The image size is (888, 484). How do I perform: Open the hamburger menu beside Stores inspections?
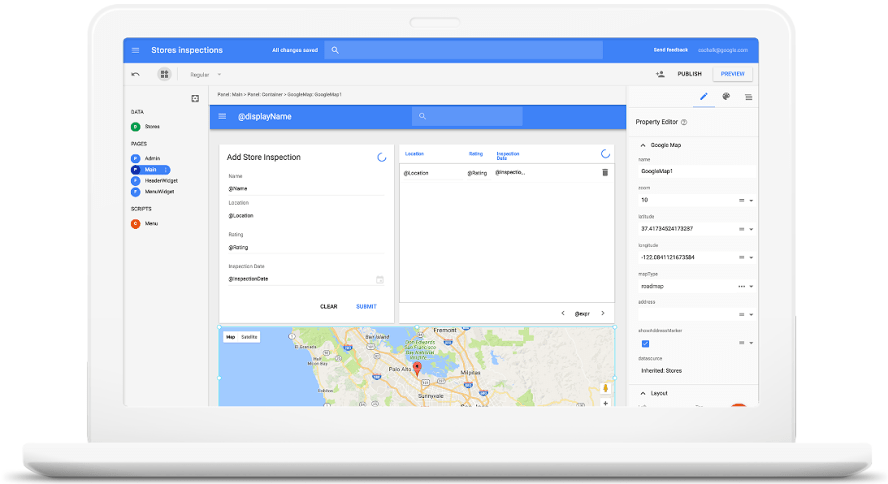pos(135,50)
